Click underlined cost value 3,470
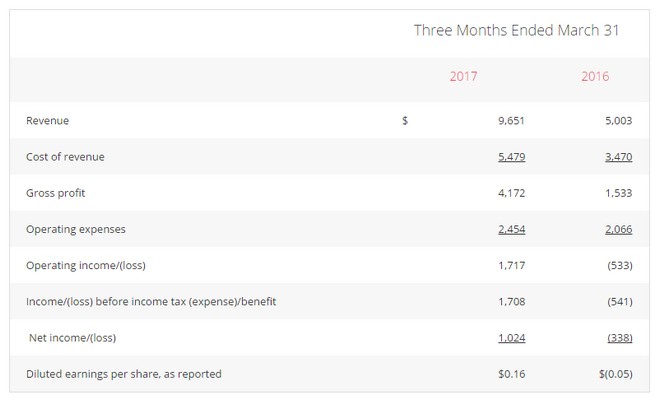Viewport: 660px width, 400px height. [x=616, y=157]
